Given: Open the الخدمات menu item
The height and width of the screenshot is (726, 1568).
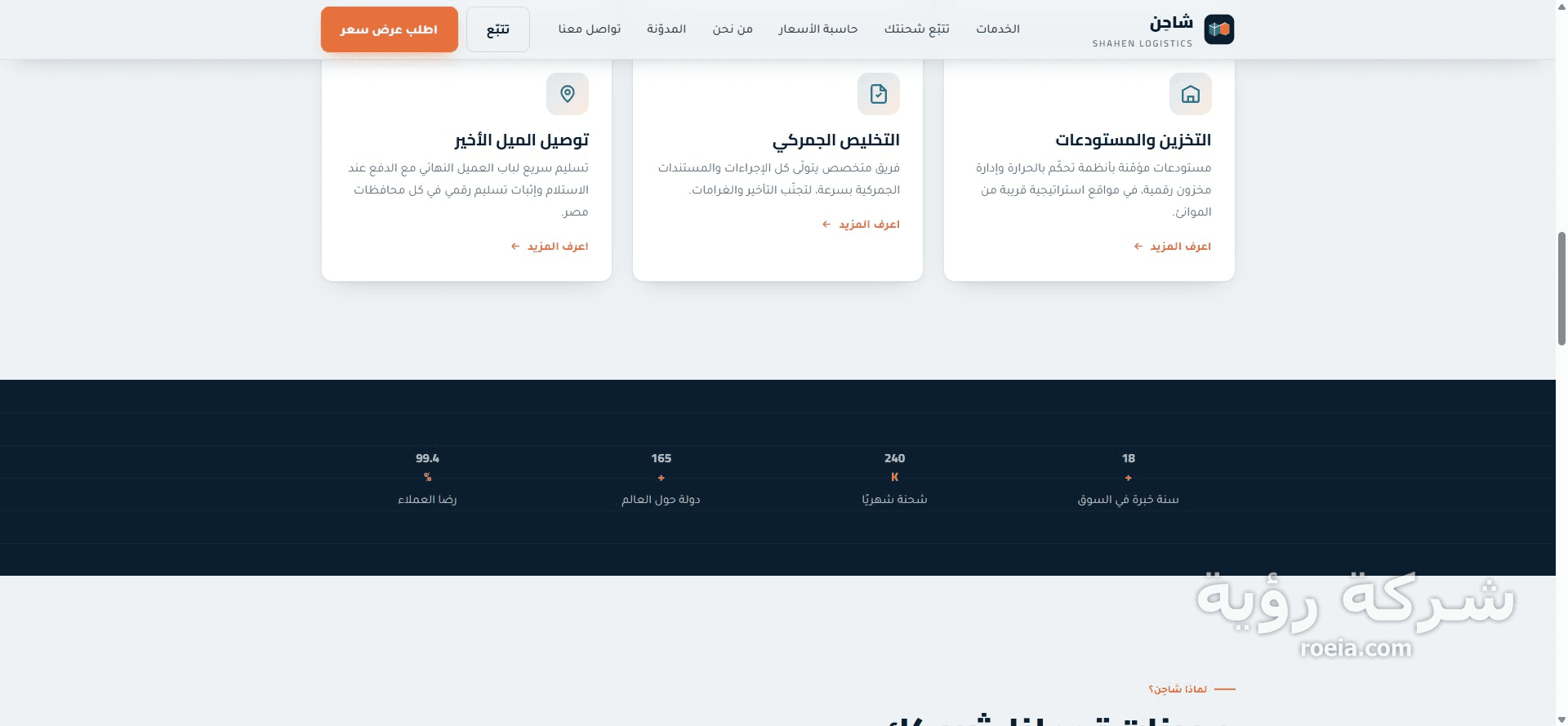Looking at the screenshot, I should 998,29.
